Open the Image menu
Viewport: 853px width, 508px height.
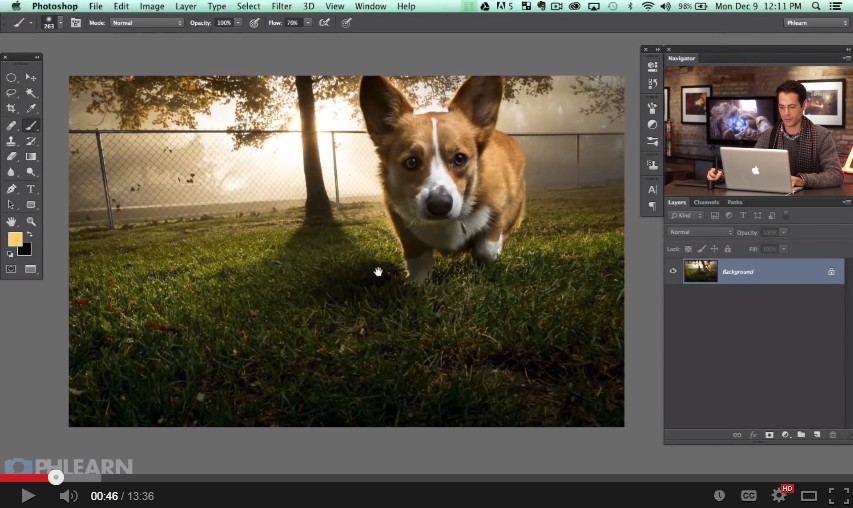point(152,6)
